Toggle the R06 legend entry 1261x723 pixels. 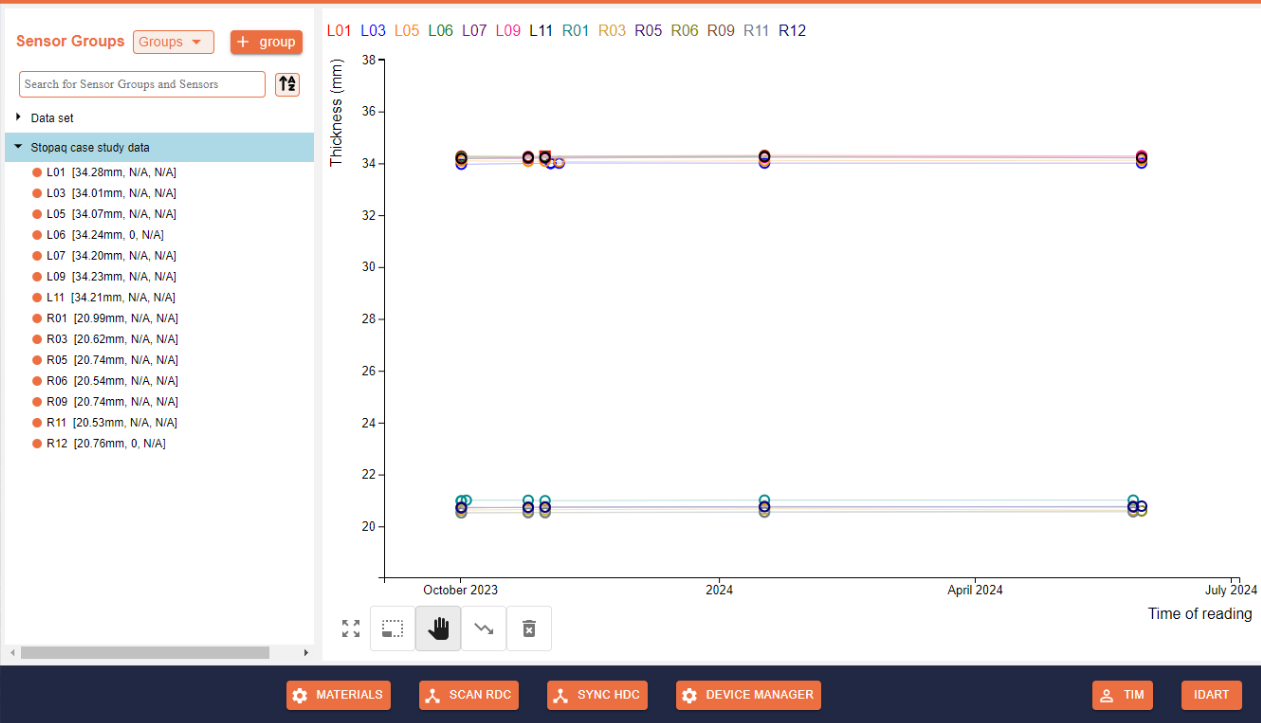pos(684,31)
